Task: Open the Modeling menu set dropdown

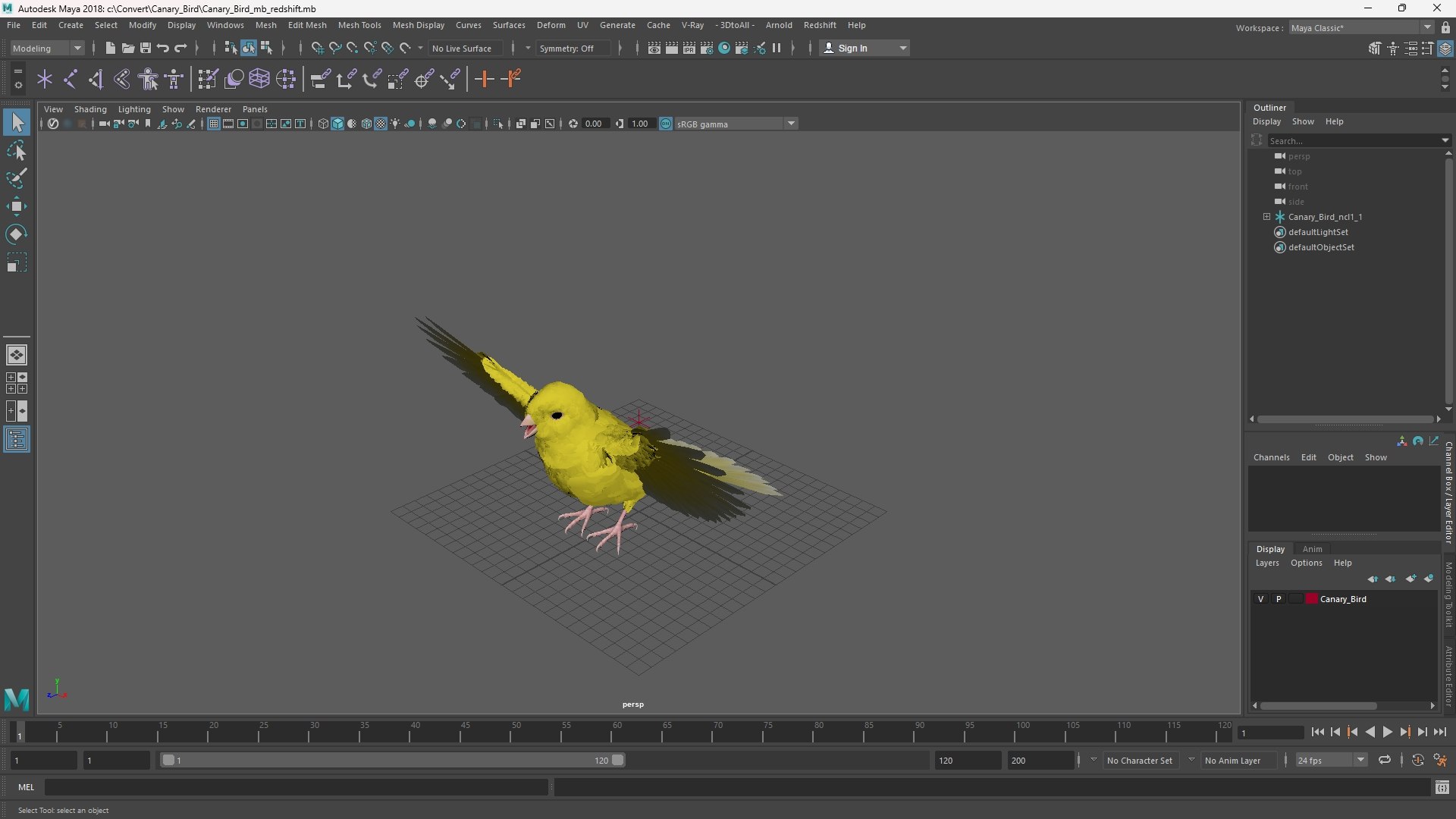Action: pos(47,48)
